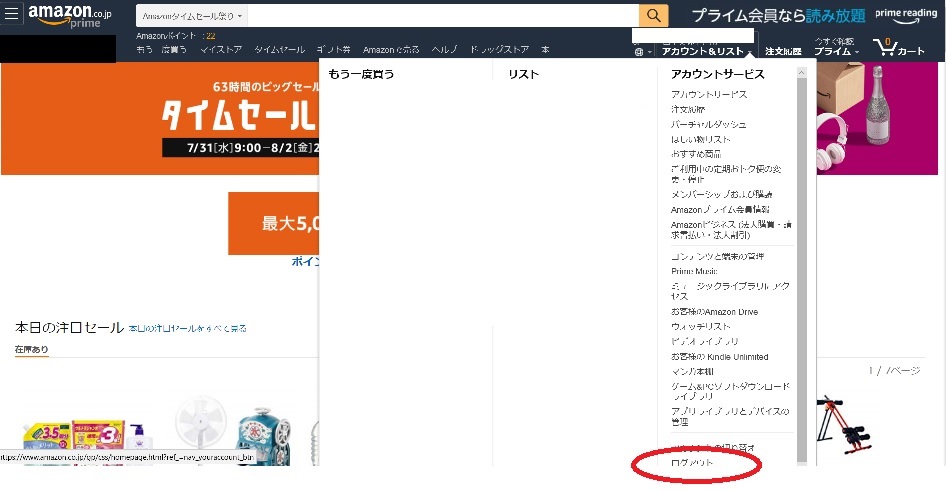
Task: Click the prime reading logo
Action: click(906, 16)
